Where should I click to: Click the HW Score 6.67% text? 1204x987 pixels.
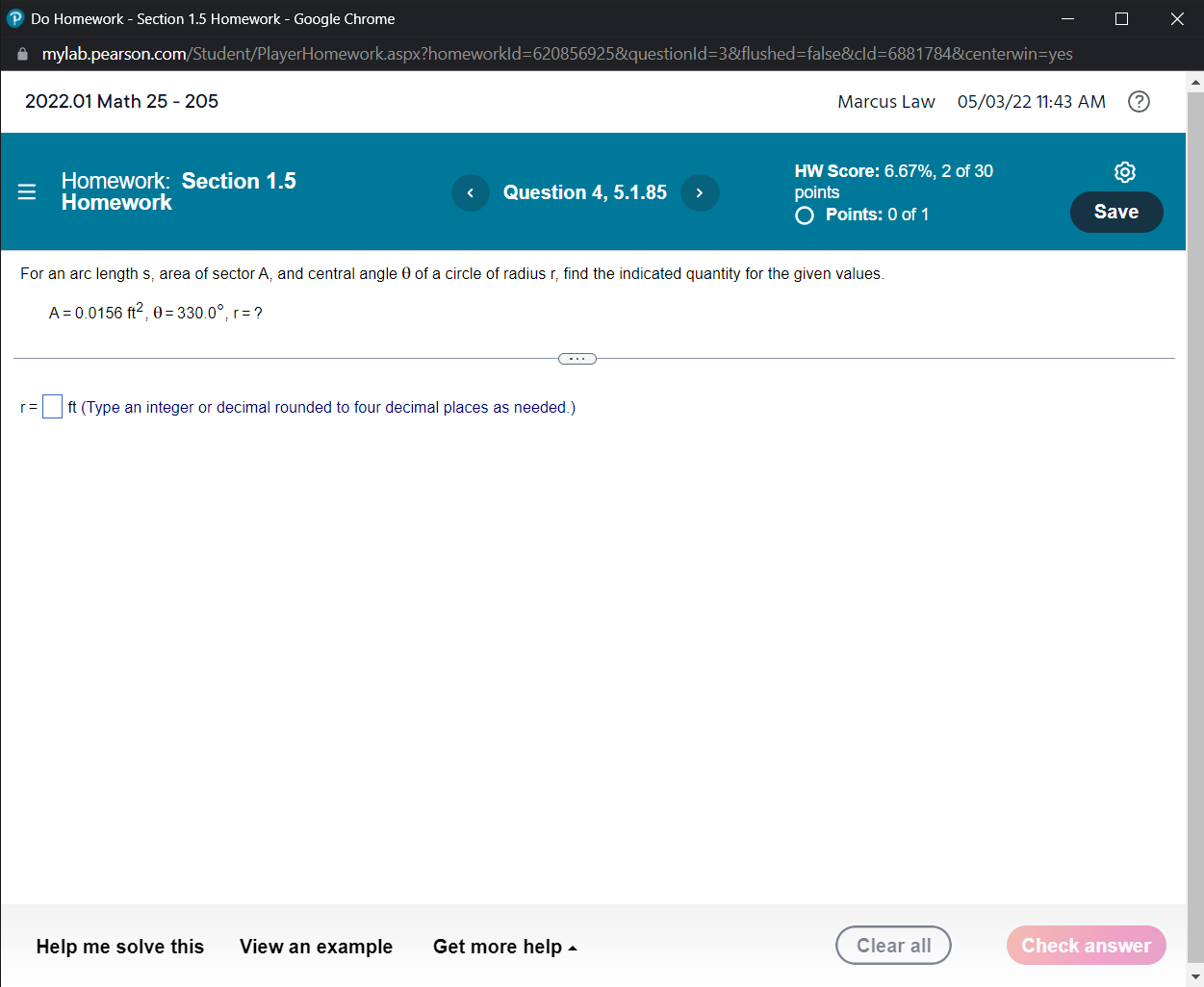coord(894,181)
